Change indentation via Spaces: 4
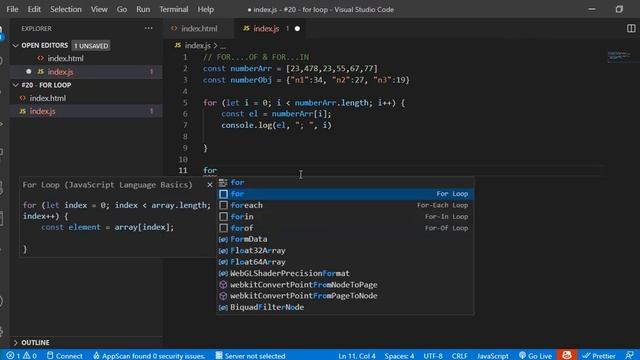Image resolution: width=640 pixels, height=360 pixels. (x=399, y=356)
